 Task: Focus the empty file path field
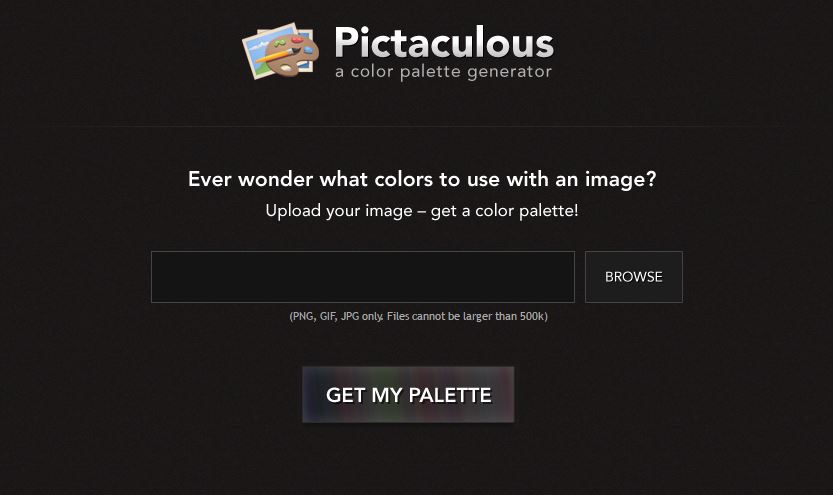(363, 277)
